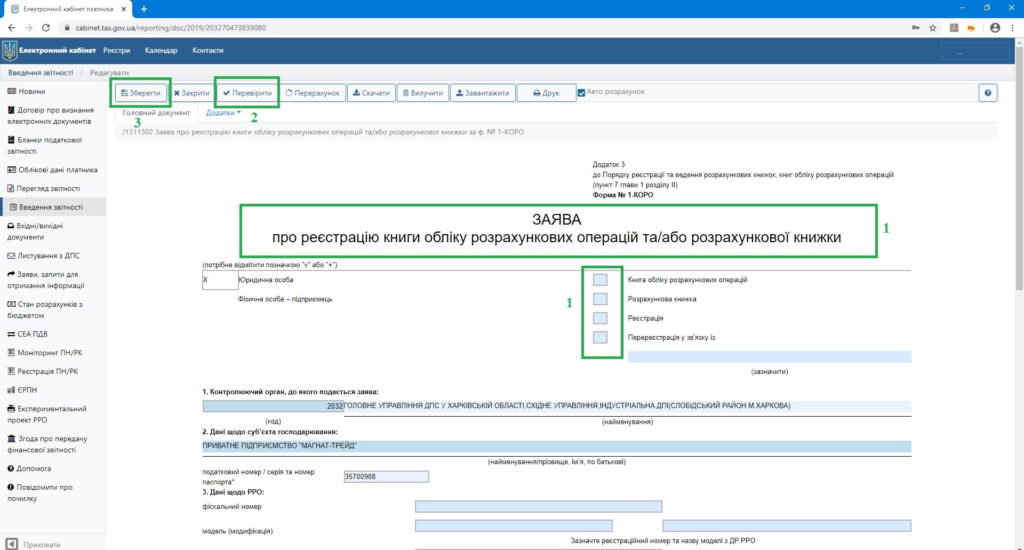
Task: Open a new browser tab
Action: tap(144, 9)
